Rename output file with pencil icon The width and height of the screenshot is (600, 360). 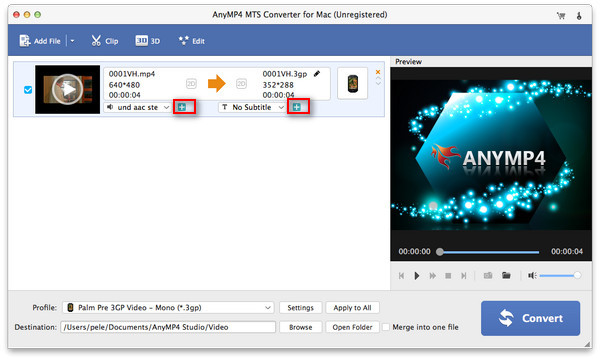coord(316,74)
